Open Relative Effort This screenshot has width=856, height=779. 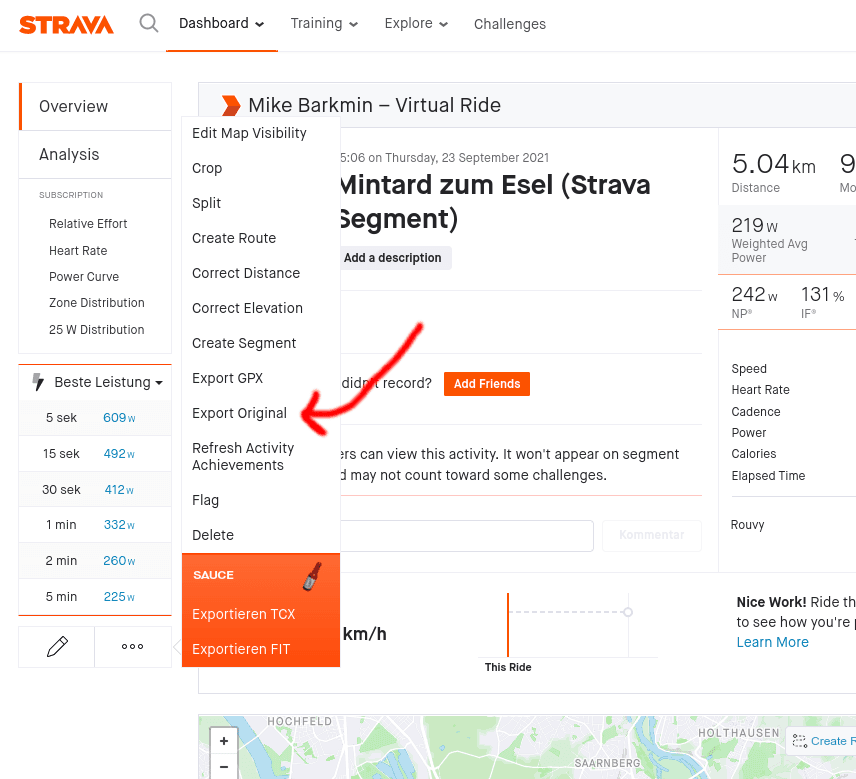point(88,224)
